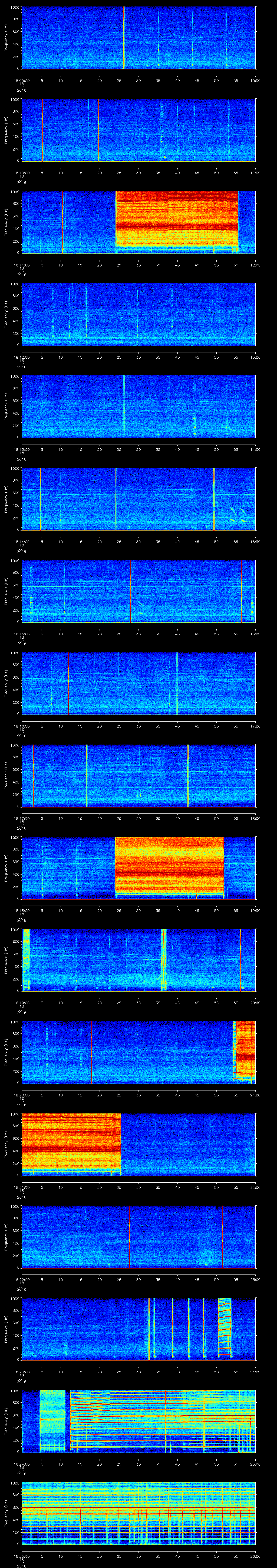Viewport: 277px width, 1568px height.
Task: Click the 18:22:00 start time label
Action: [x=21, y=1279]
